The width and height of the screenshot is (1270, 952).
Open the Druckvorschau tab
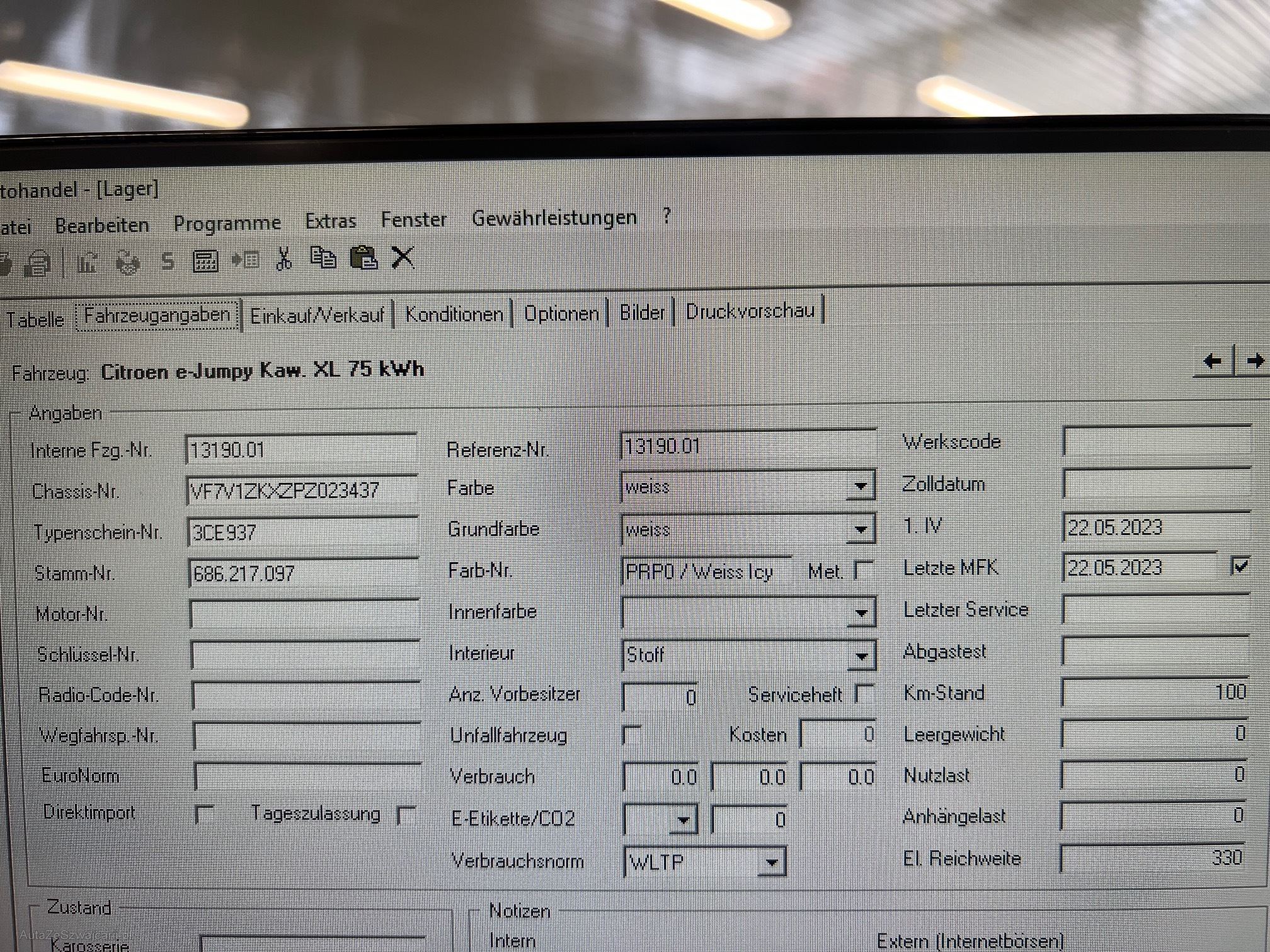pyautogui.click(x=750, y=311)
